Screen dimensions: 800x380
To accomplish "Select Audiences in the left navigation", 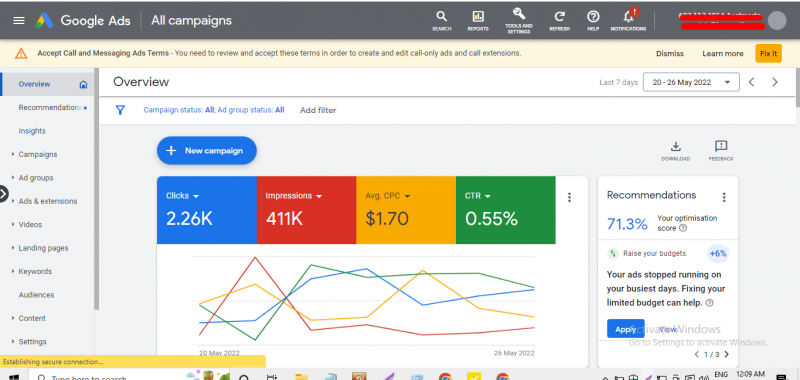I will tap(36, 295).
